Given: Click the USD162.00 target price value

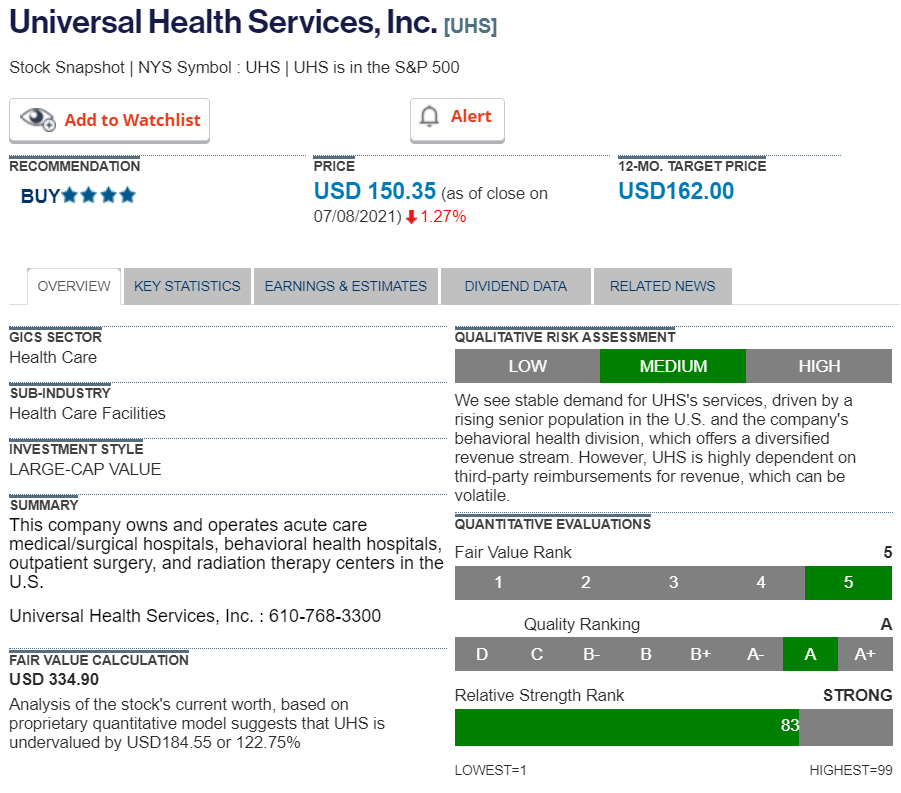Looking at the screenshot, I should point(676,191).
